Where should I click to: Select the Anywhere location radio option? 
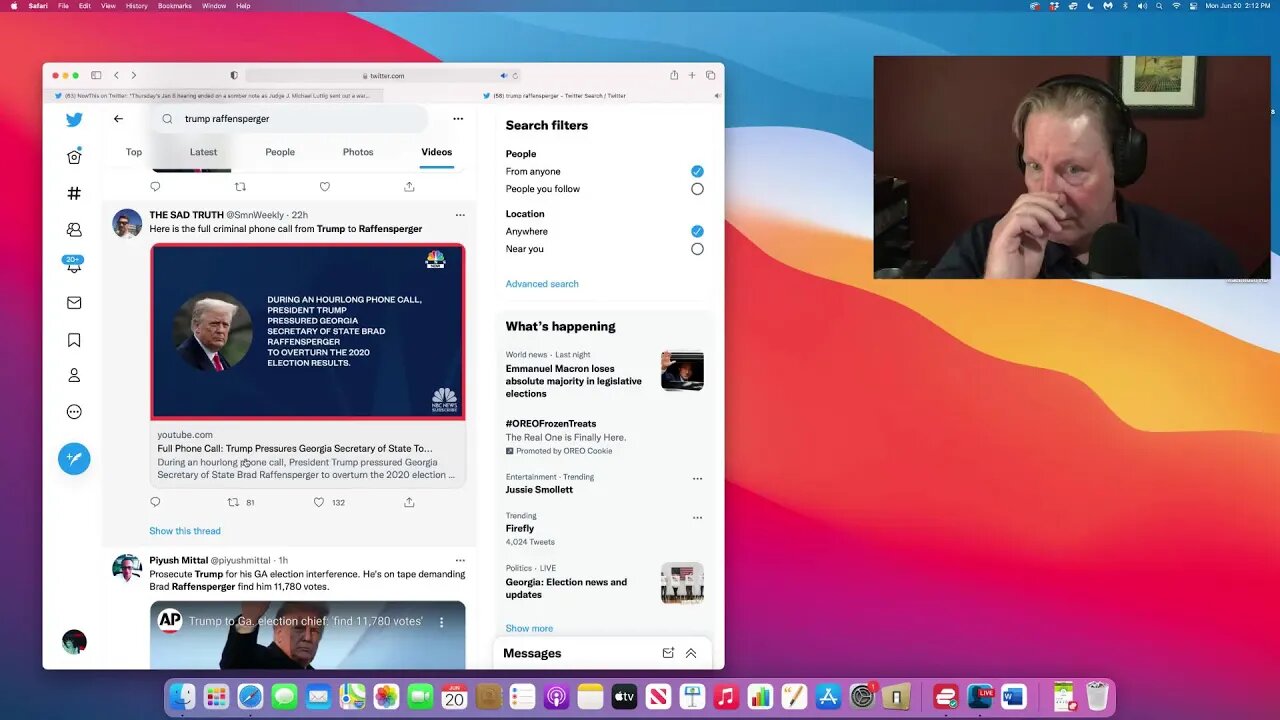coord(697,231)
